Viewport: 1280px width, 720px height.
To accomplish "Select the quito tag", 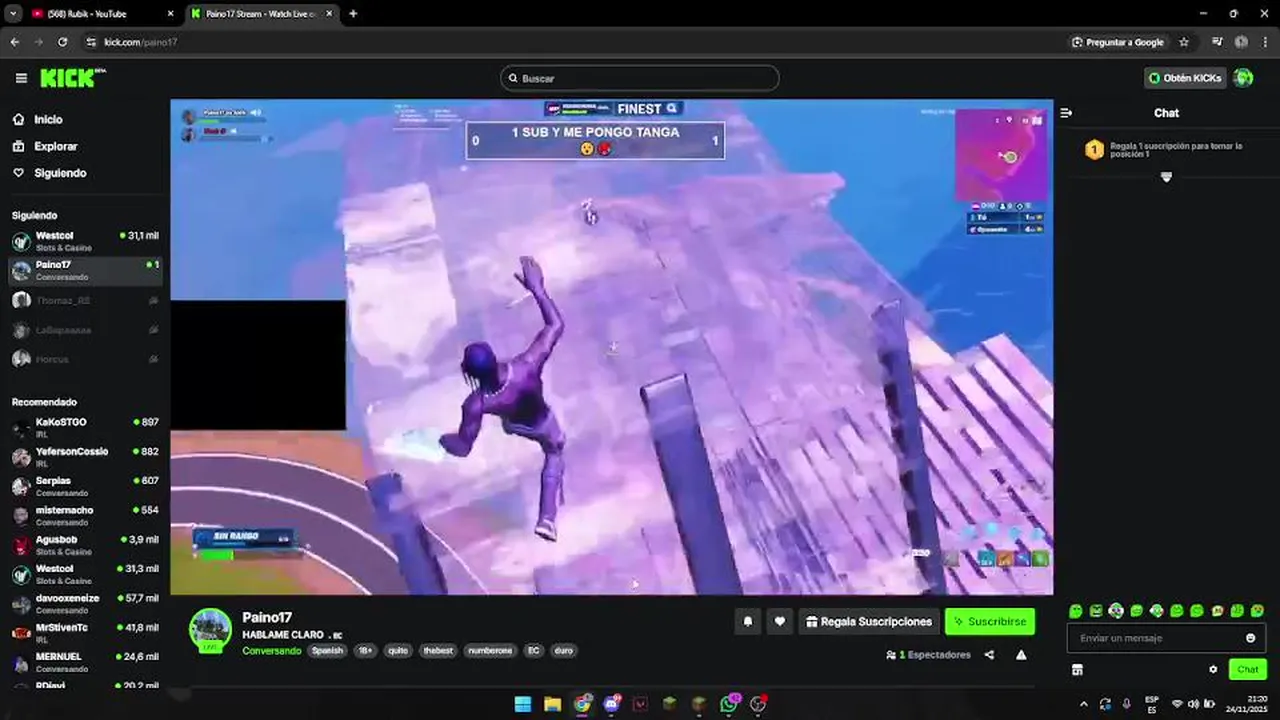I will click(x=398, y=651).
